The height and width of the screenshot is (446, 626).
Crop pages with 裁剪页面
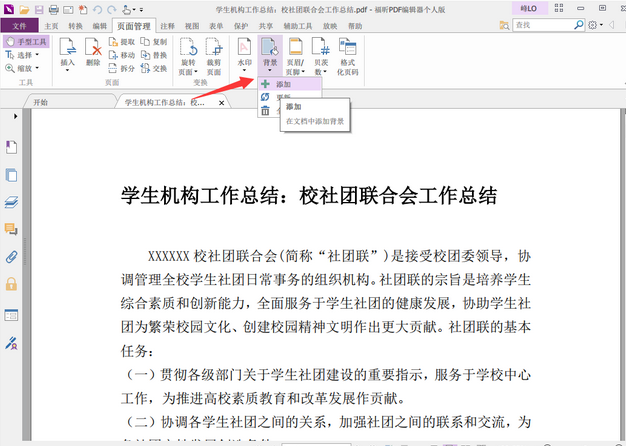point(214,57)
